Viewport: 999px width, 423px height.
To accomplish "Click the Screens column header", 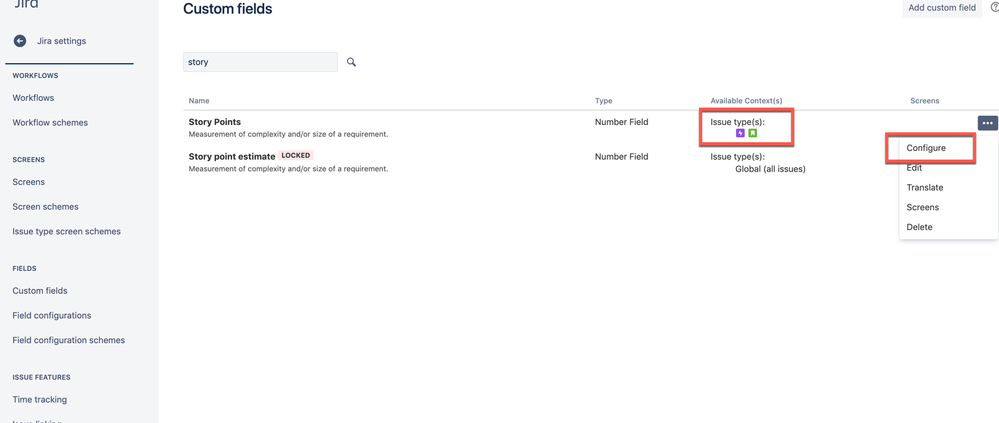I will [924, 101].
